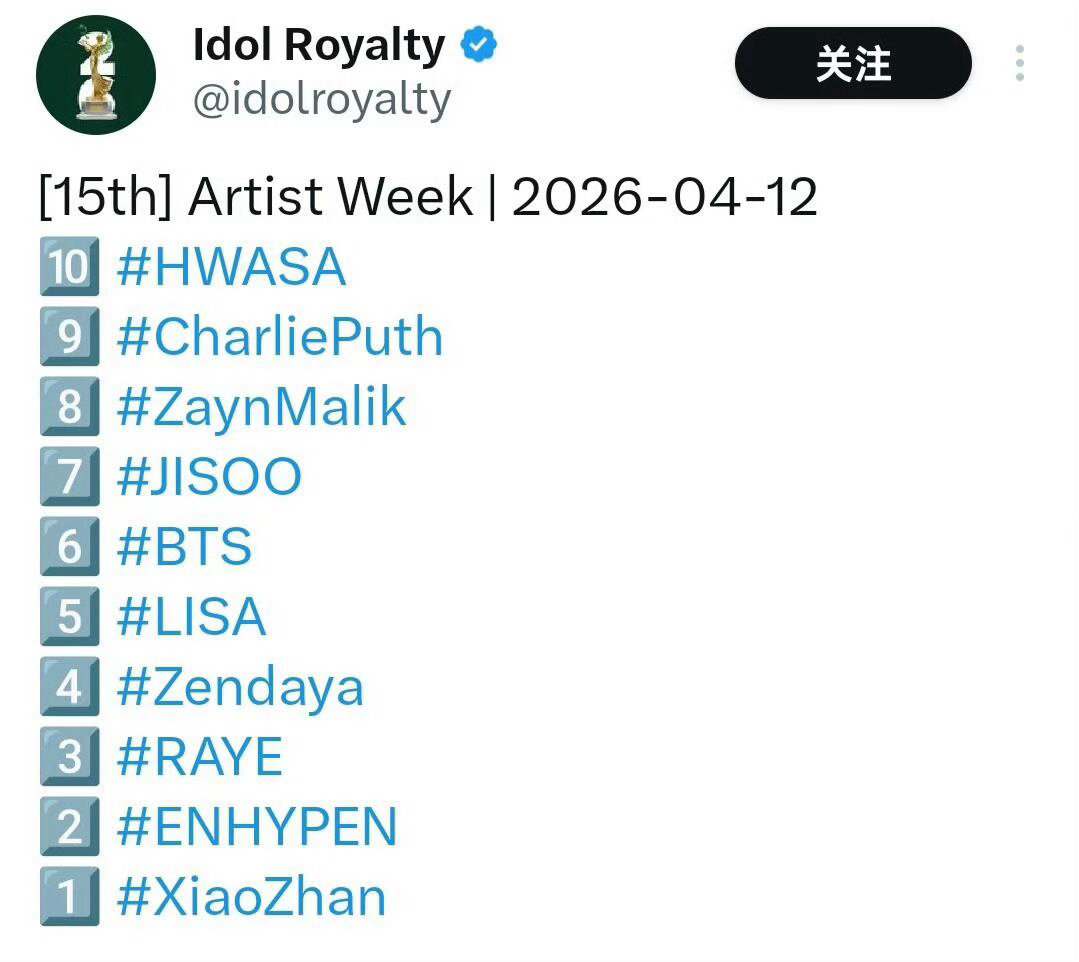
Task: Click the rank 10 badge icon
Action: click(68, 266)
